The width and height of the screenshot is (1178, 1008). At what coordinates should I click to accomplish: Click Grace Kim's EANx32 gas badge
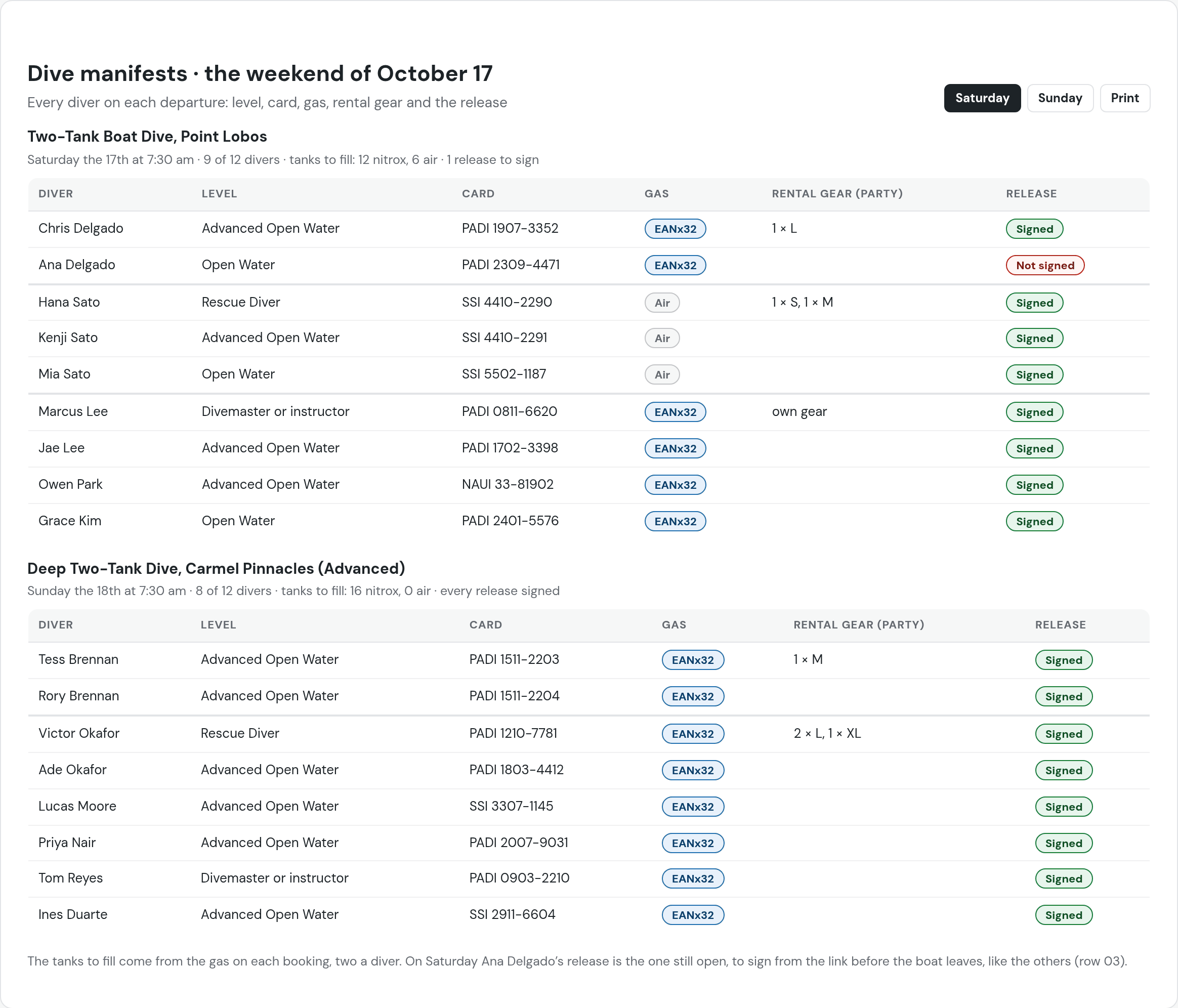click(x=675, y=521)
